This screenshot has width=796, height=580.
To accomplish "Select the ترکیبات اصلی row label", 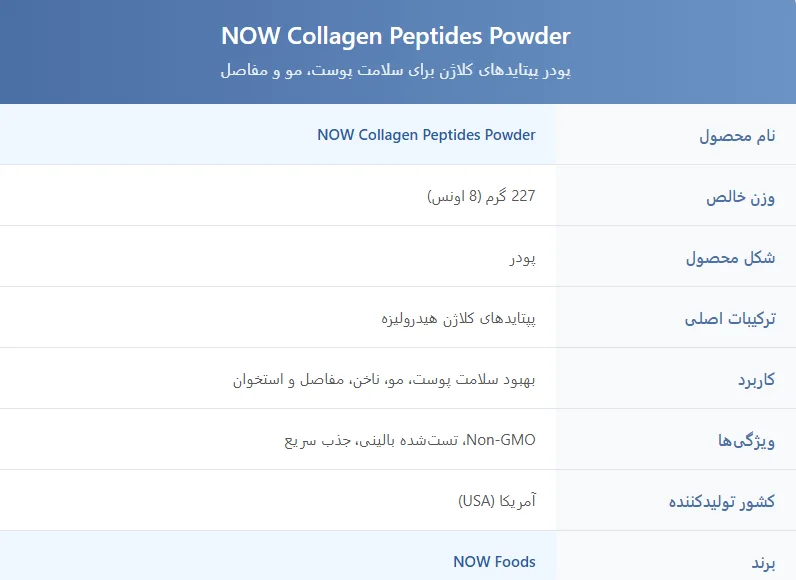I will click(x=730, y=319).
